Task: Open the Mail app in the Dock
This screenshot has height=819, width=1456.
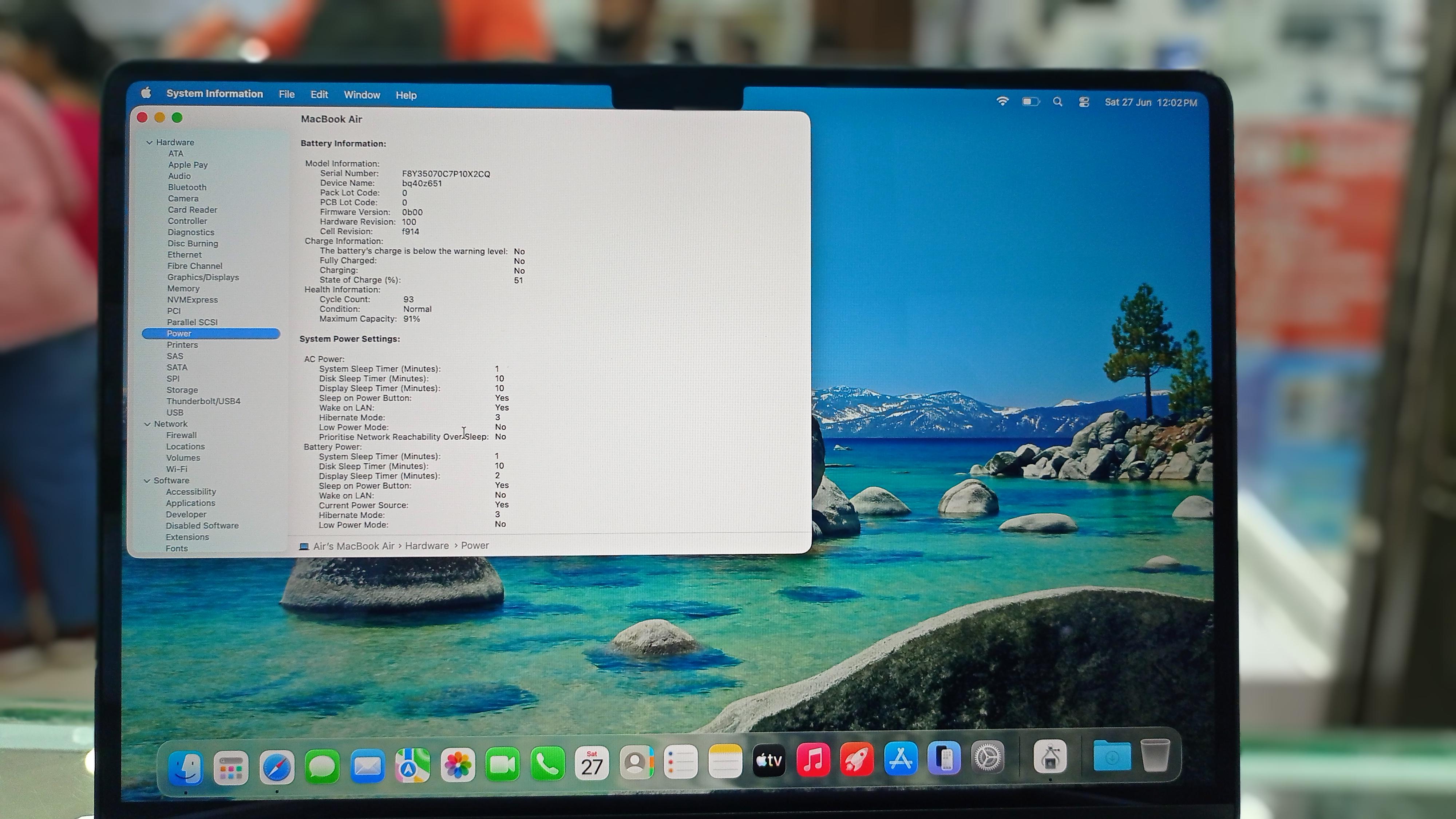Action: 367,766
